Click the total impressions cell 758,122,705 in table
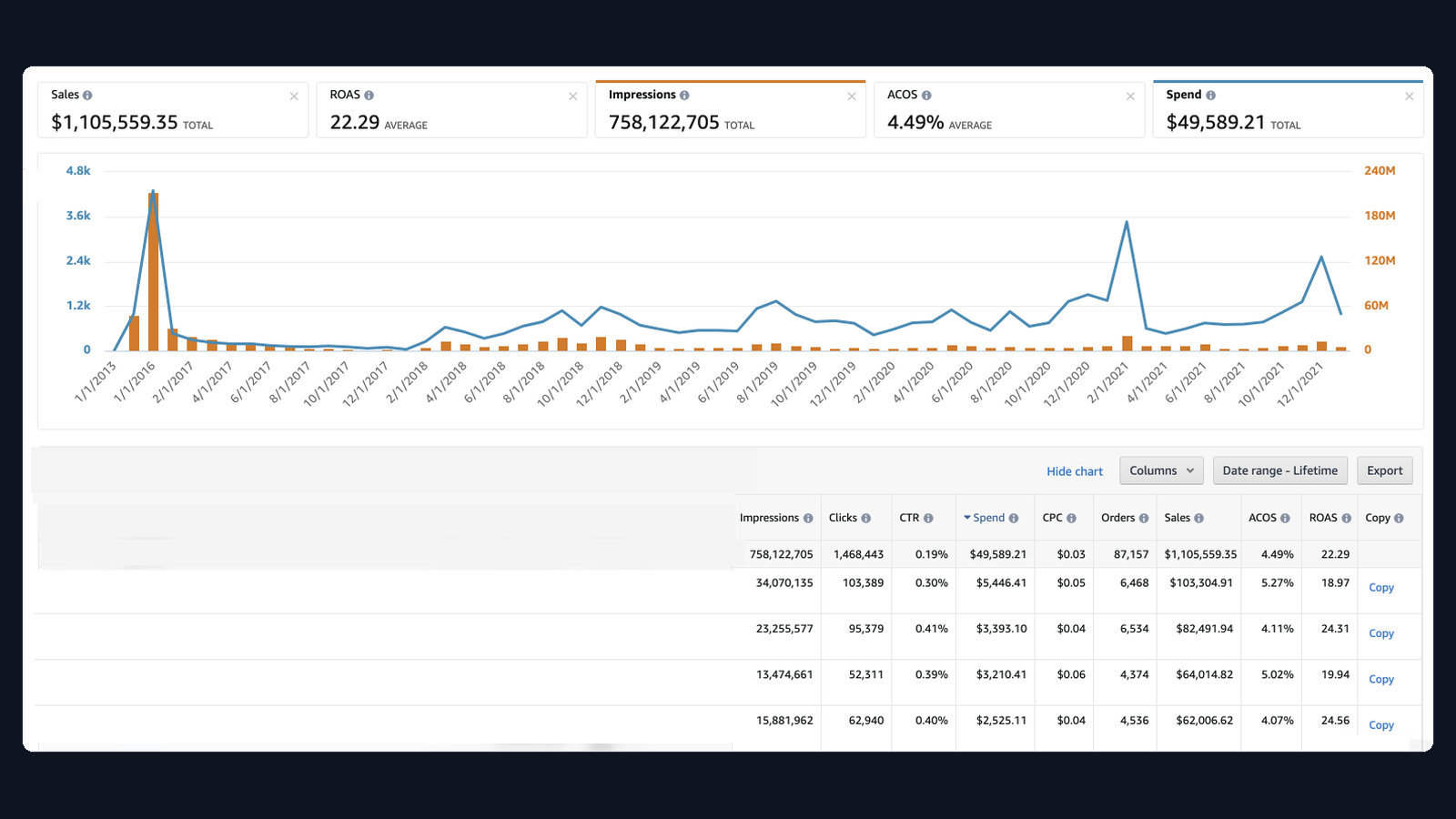Viewport: 1456px width, 819px height. click(781, 554)
